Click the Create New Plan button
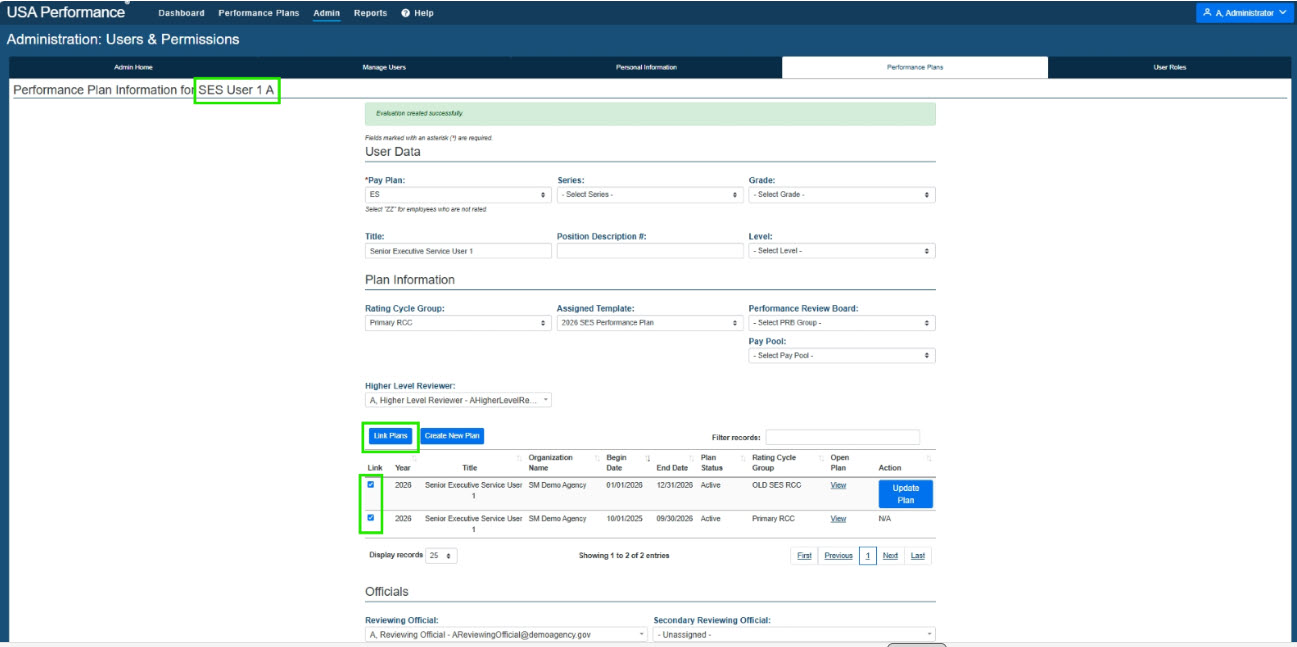 452,436
